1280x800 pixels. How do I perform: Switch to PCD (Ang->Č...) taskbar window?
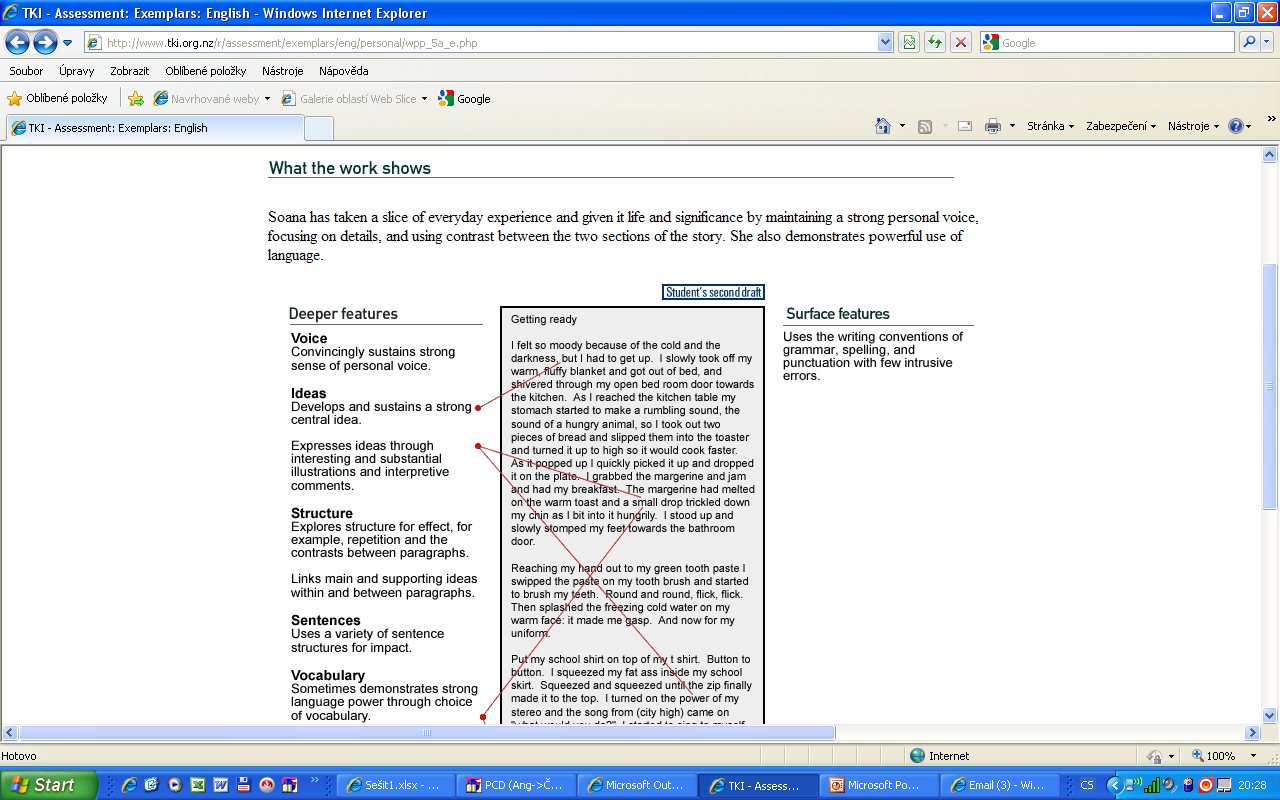[516, 785]
